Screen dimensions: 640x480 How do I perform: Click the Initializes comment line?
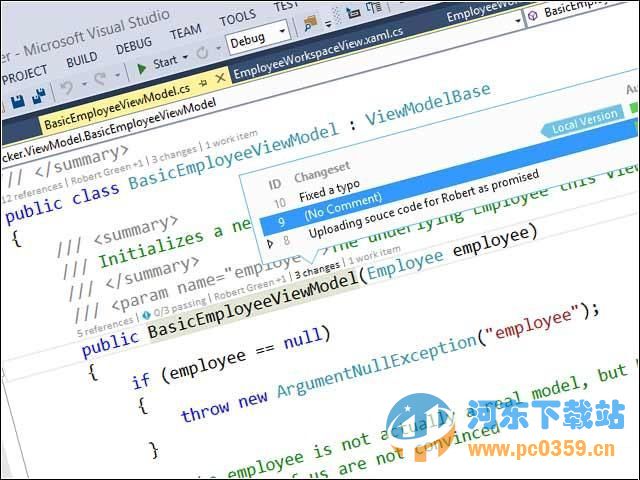(x=155, y=245)
